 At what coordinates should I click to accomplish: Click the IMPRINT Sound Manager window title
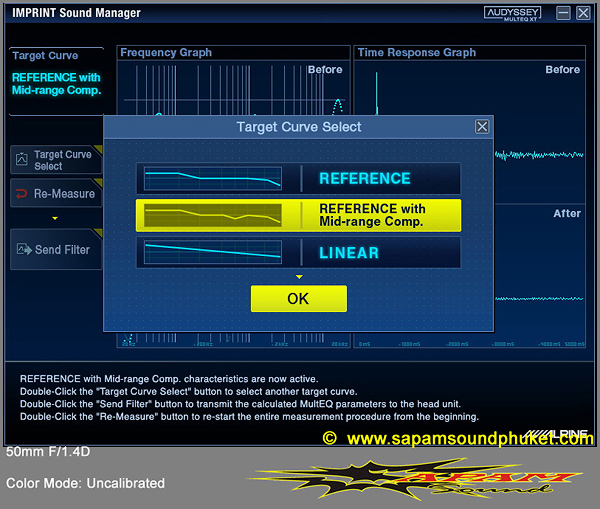77,13
